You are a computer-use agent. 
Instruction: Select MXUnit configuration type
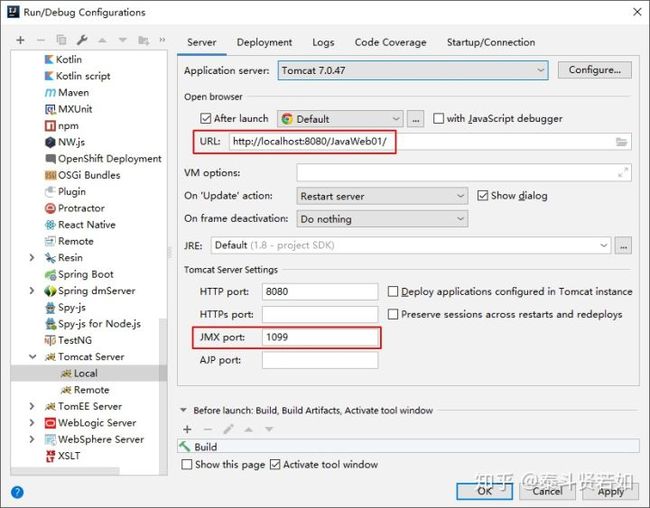coord(68,109)
